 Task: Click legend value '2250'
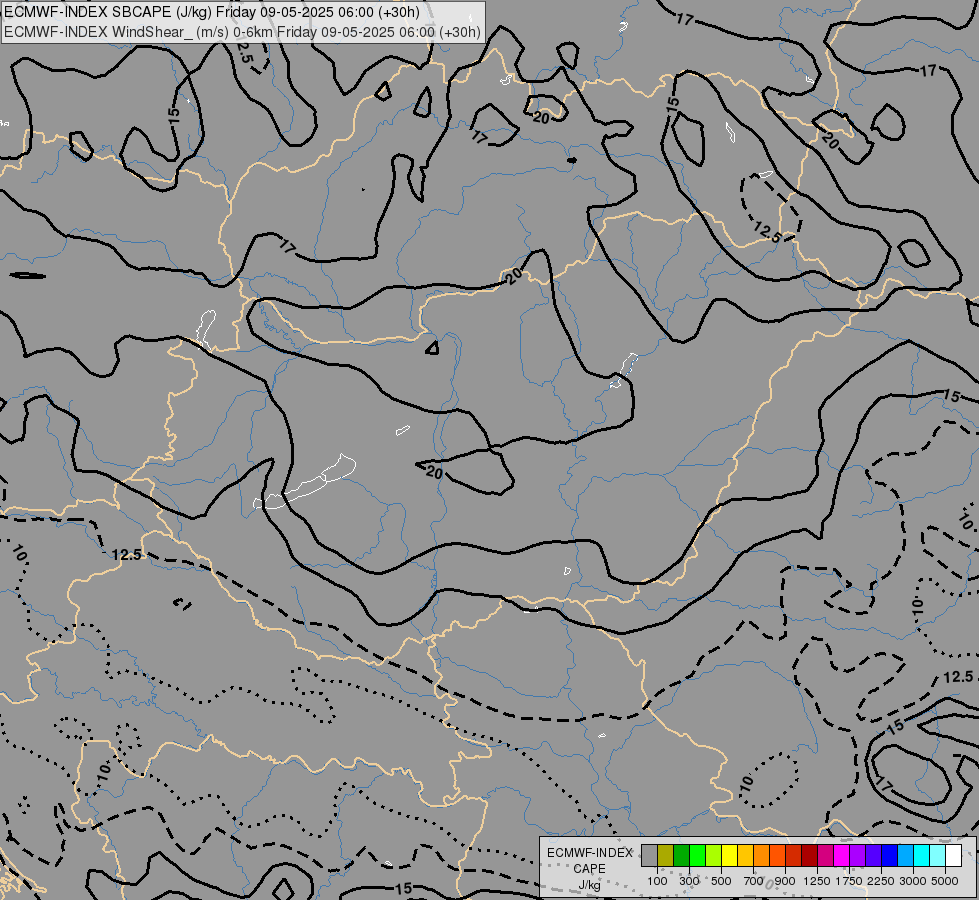click(x=881, y=881)
